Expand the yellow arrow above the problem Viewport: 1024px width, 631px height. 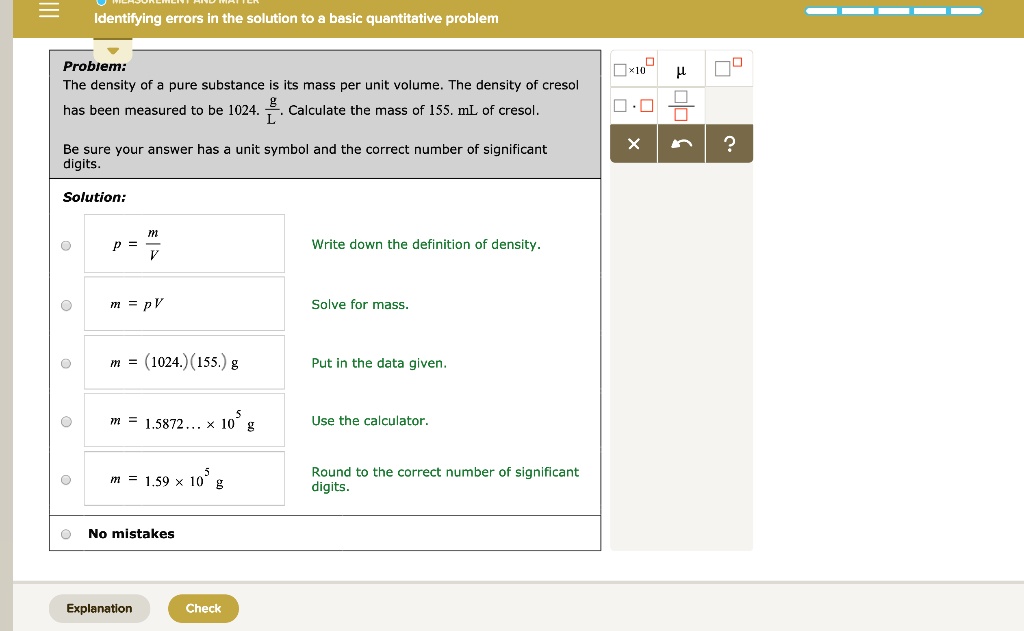pos(113,48)
